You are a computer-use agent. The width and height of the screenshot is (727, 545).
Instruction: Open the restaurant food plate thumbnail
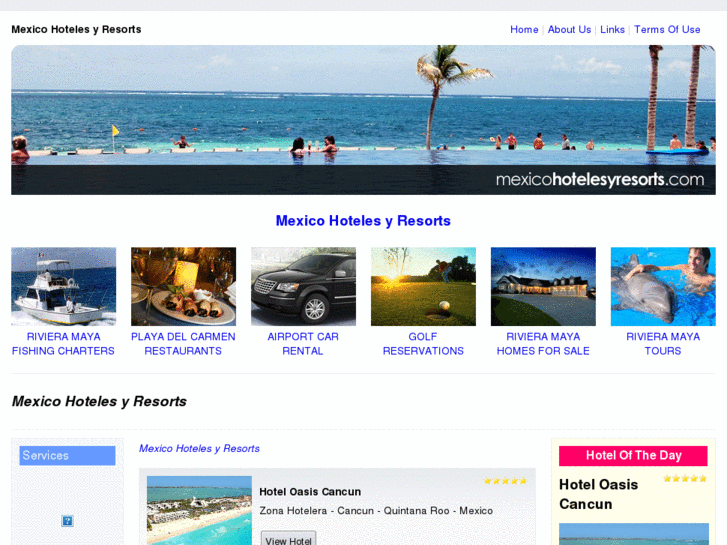184,286
